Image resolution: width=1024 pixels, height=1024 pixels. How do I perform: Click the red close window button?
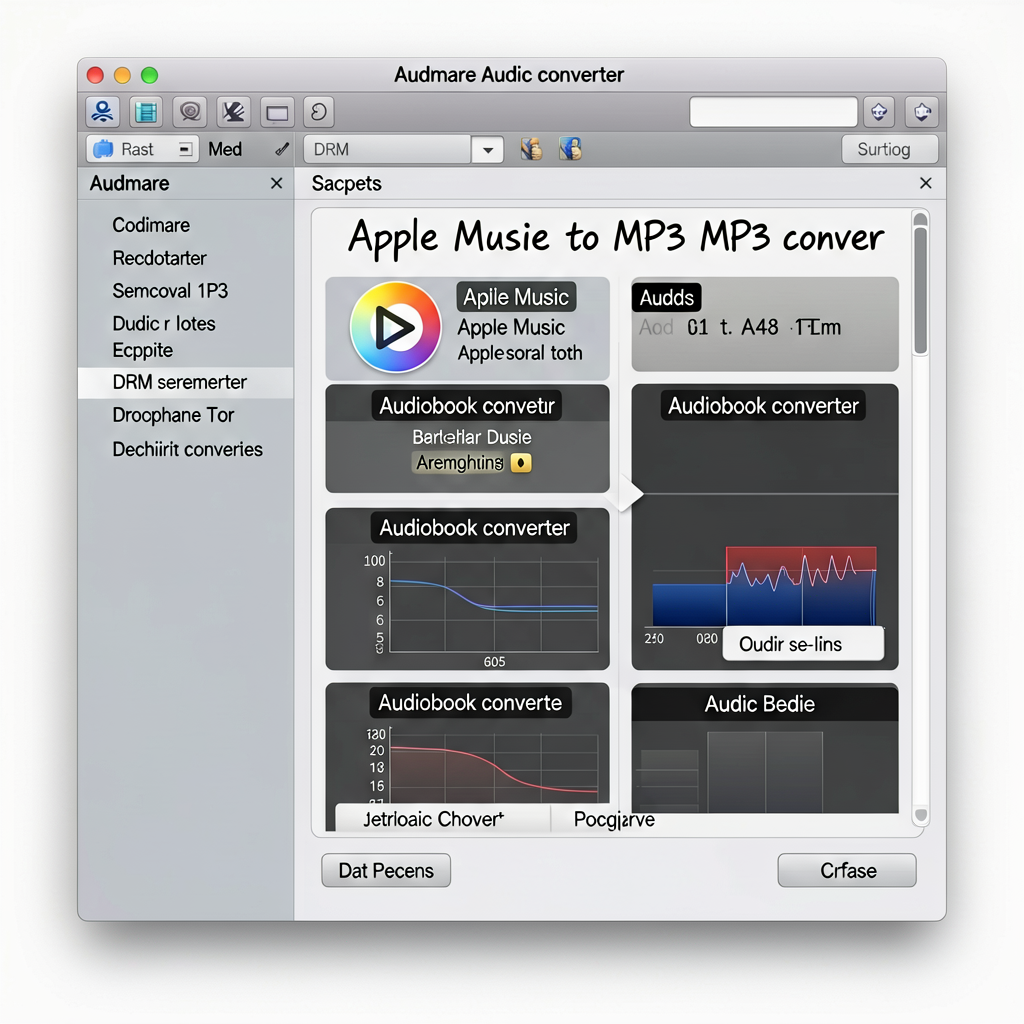[x=95, y=75]
